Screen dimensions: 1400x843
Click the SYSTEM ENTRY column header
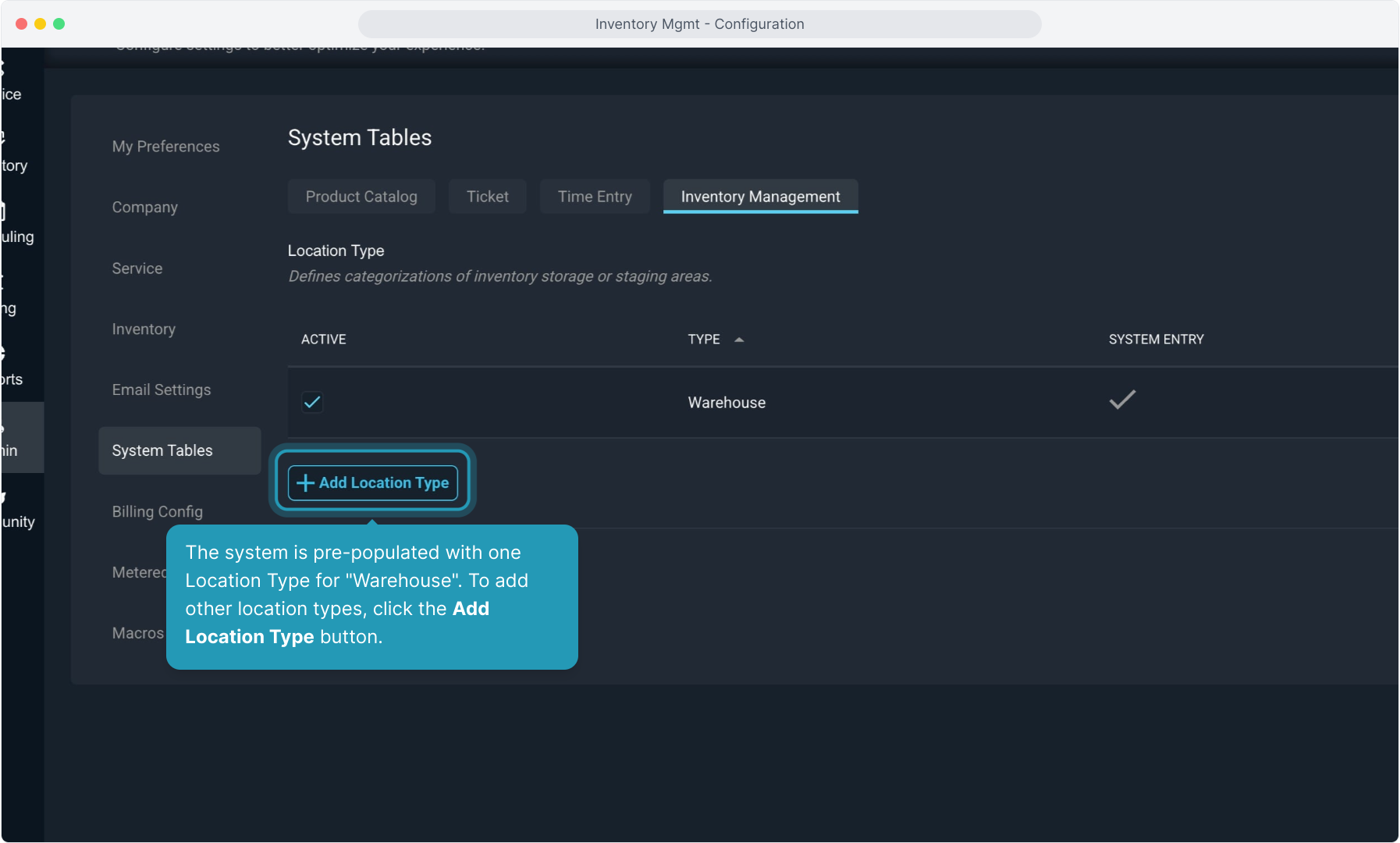1156,340
